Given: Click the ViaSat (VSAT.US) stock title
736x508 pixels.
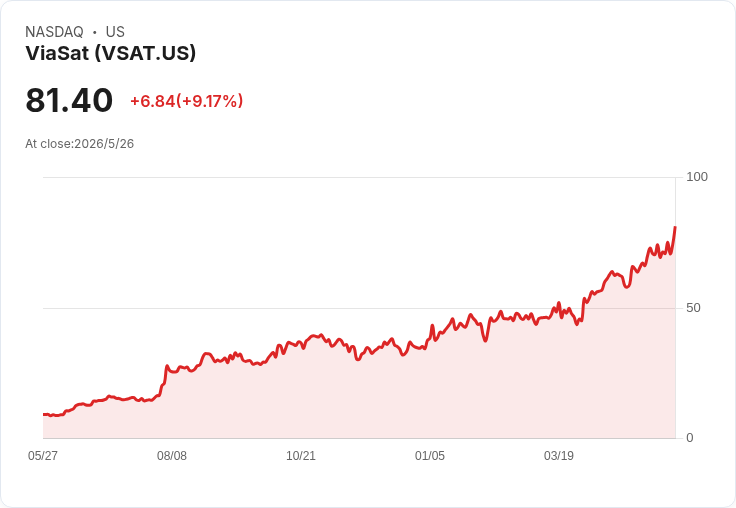Looking at the screenshot, I should point(110,53).
